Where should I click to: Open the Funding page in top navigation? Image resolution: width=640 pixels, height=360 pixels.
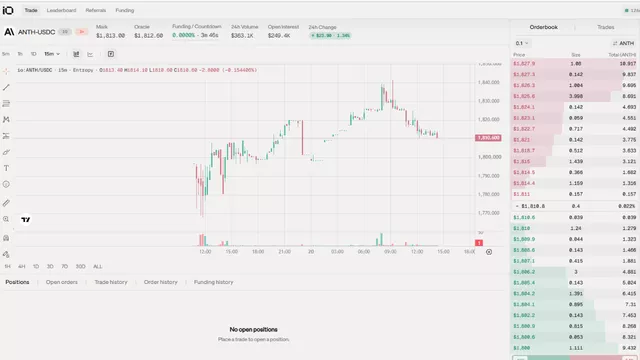pyautogui.click(x=124, y=10)
